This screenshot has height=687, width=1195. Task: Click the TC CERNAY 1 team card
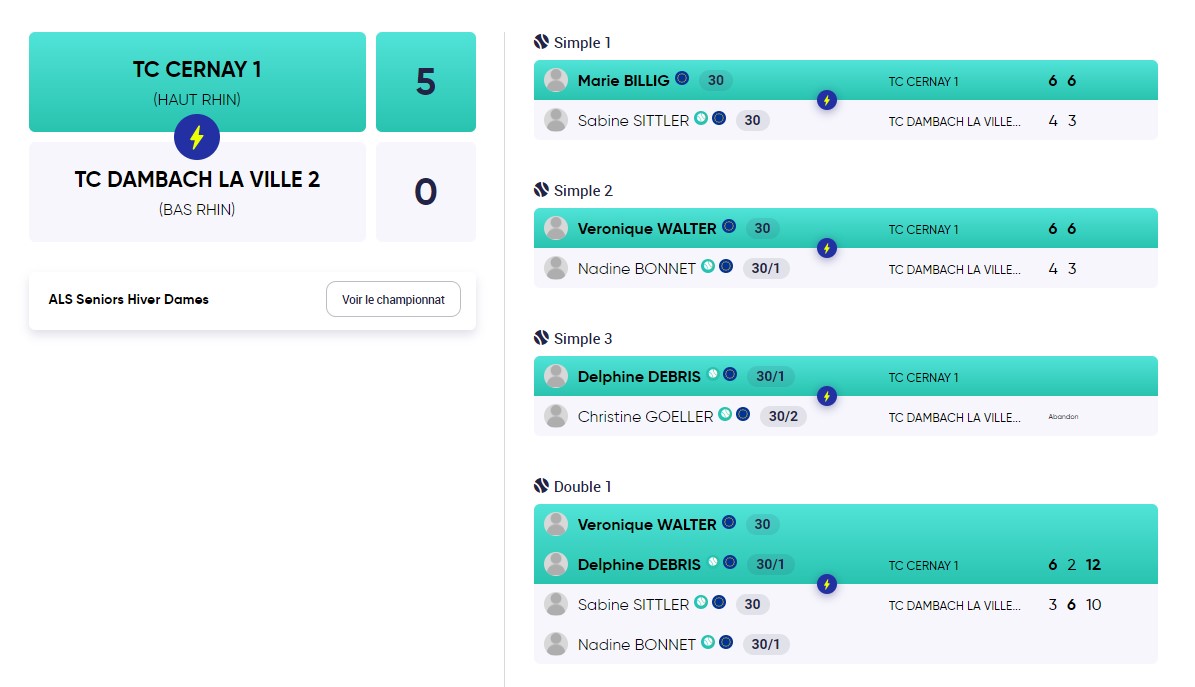point(197,82)
